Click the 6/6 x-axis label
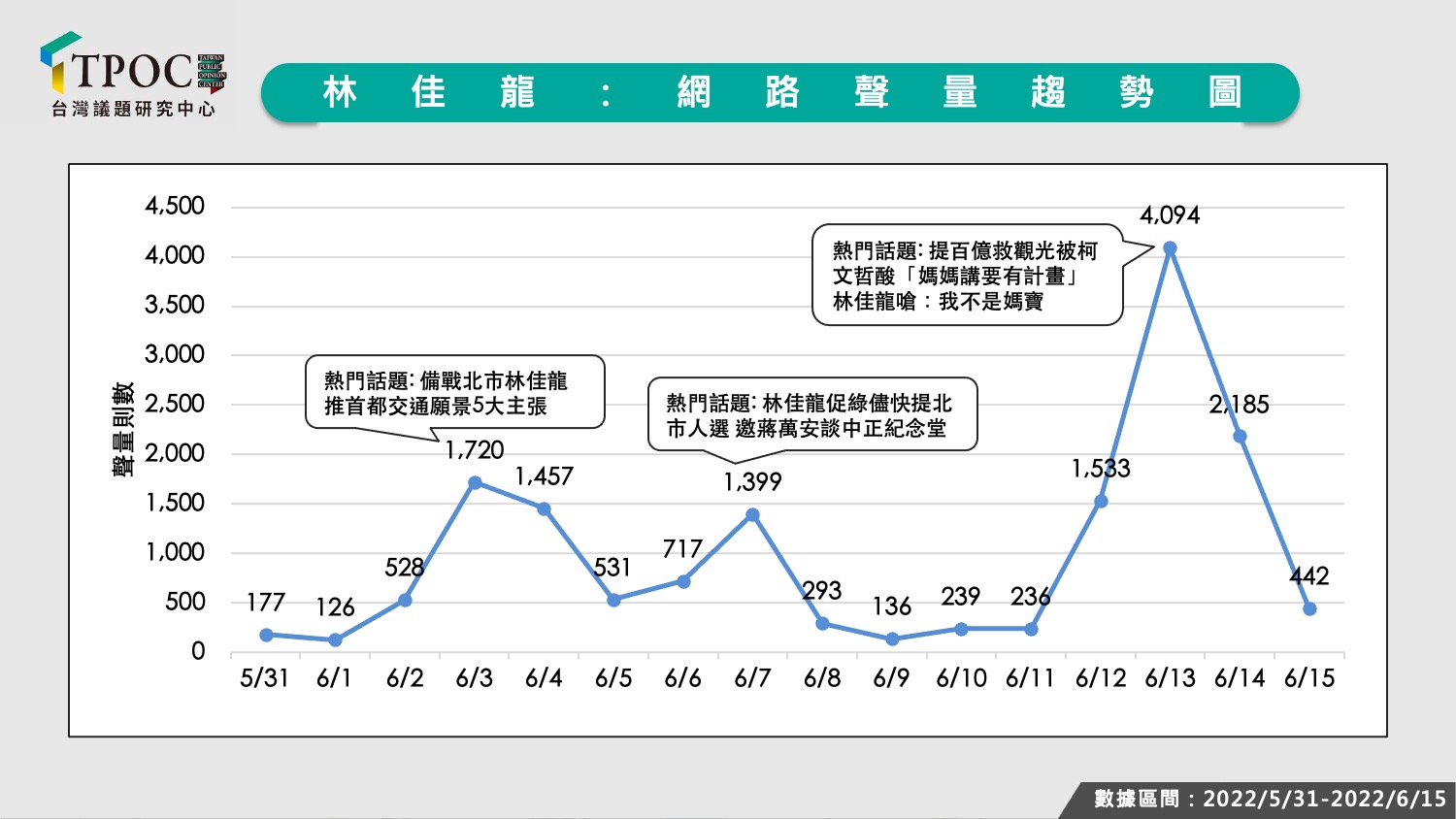Image resolution: width=1456 pixels, height=819 pixels. tap(682, 678)
